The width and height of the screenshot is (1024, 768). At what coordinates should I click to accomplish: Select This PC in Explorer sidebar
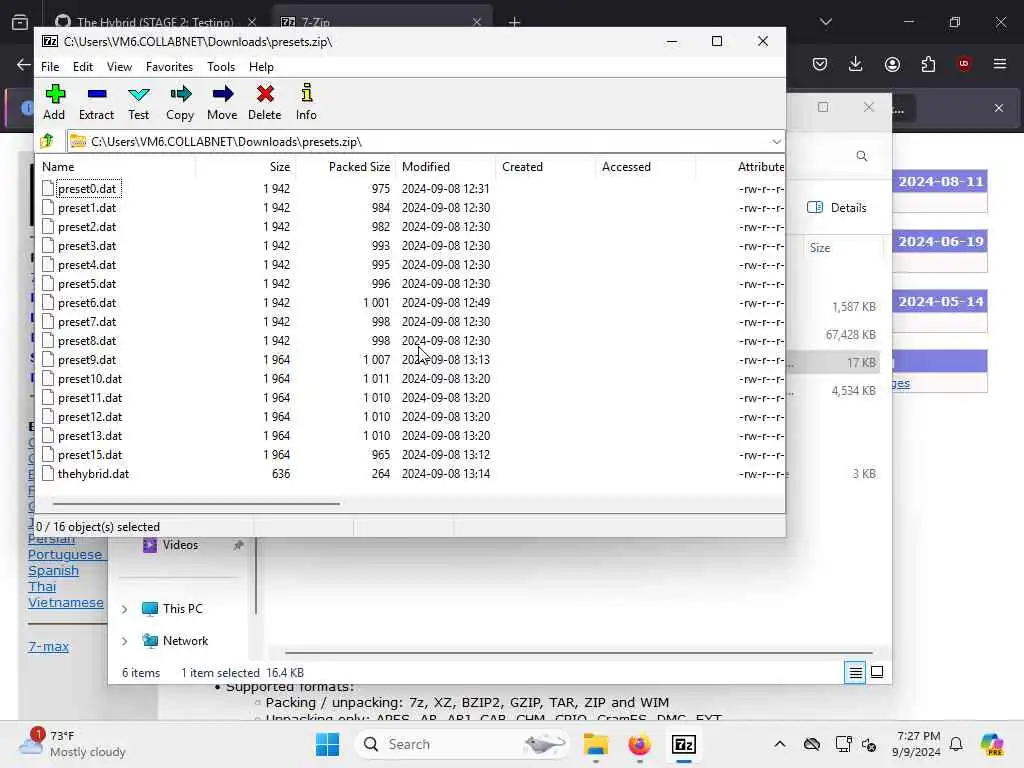[x=183, y=609]
